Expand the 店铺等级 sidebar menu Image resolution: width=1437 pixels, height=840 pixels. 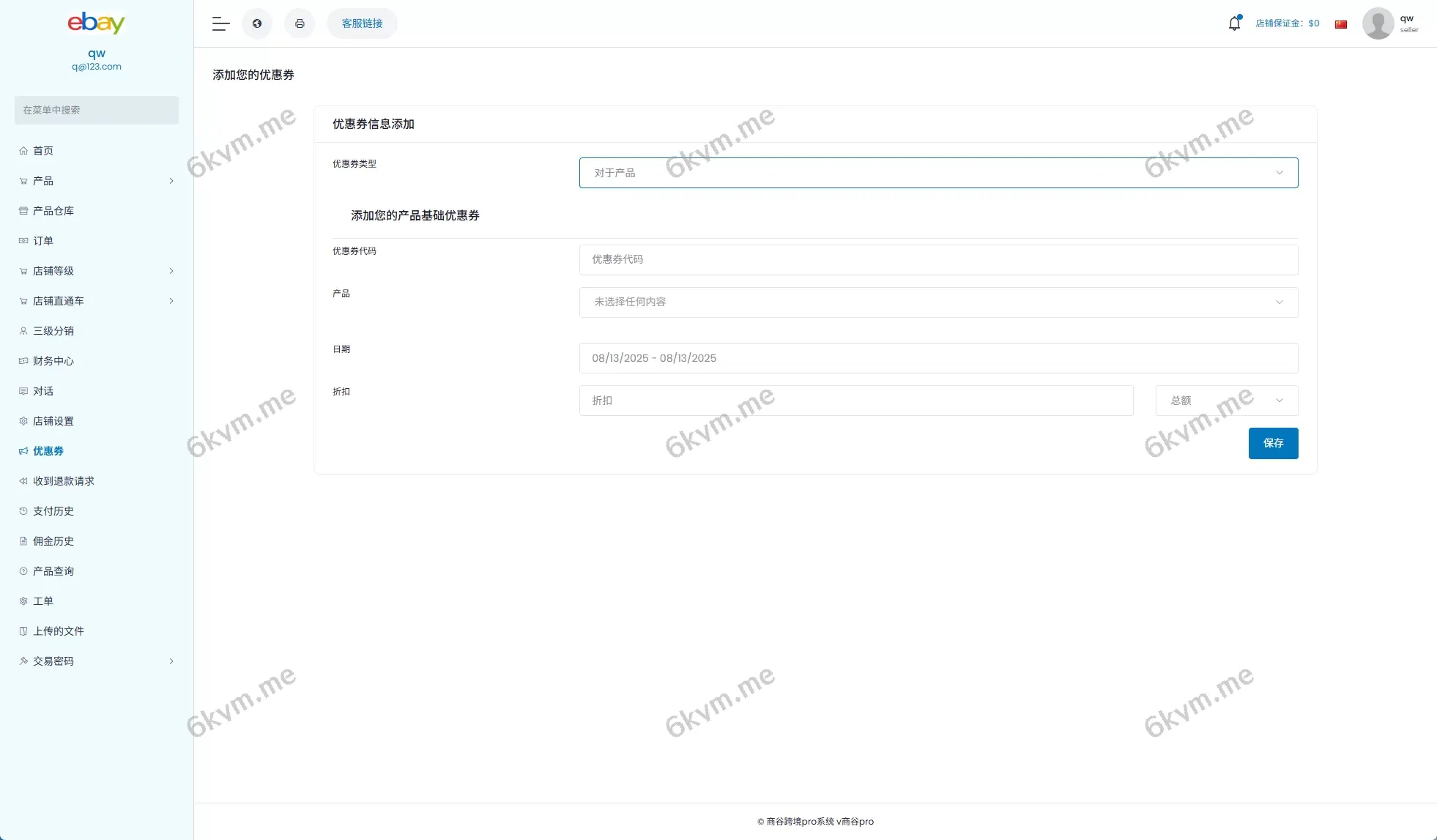[x=52, y=270]
